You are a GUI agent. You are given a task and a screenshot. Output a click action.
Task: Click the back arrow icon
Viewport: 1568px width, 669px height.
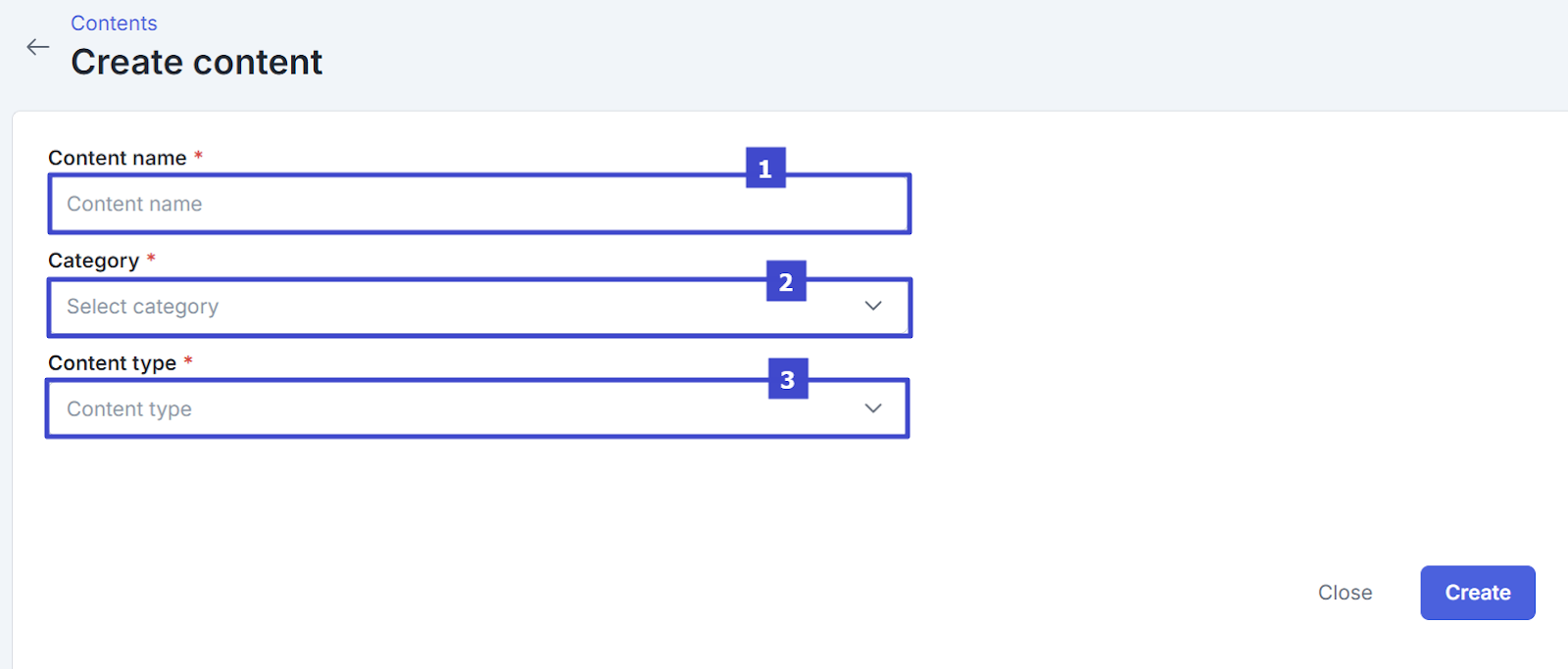click(37, 47)
